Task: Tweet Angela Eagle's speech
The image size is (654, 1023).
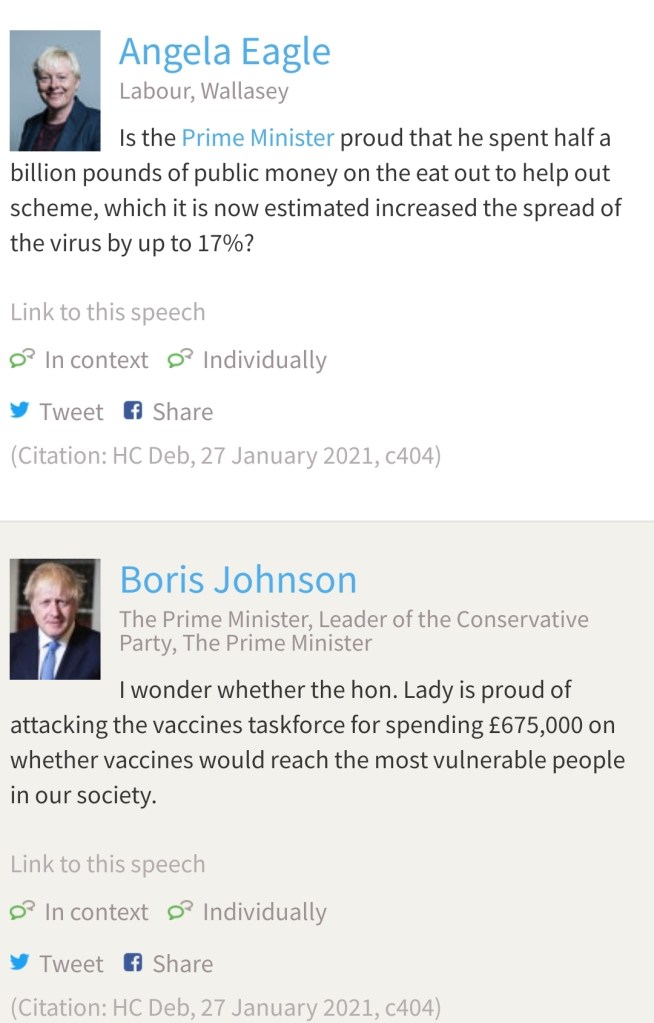Action: tap(71, 412)
